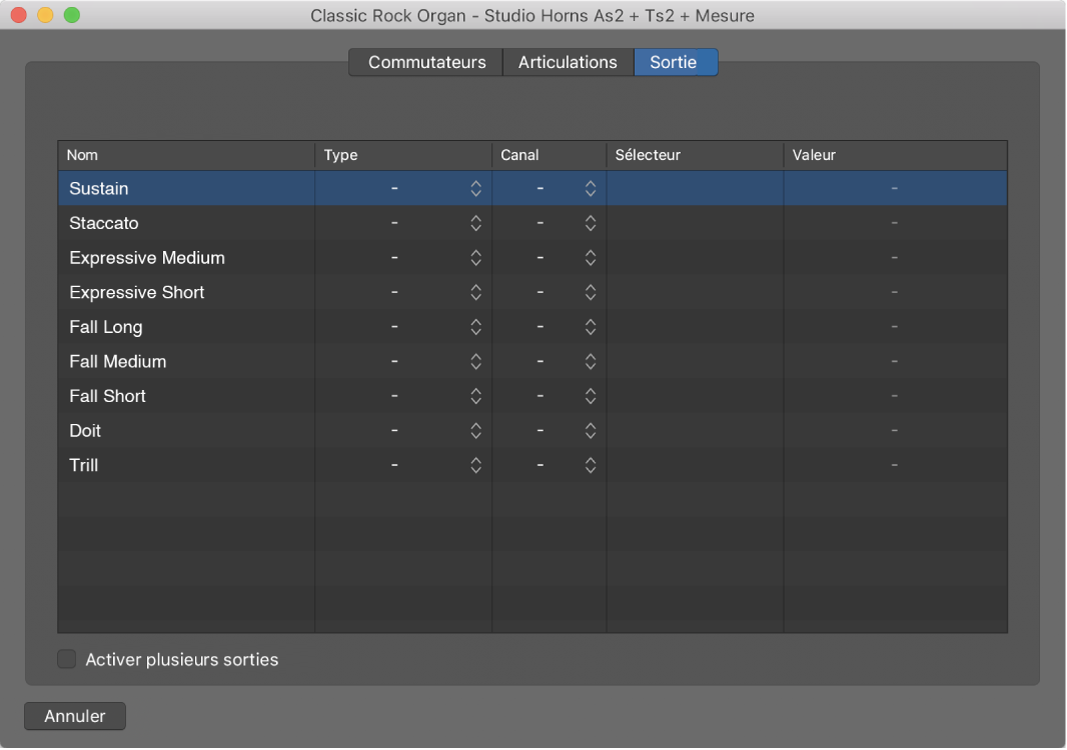Select the Expressive Short articulation row
Screen dimensions: 1067x750
[137, 292]
